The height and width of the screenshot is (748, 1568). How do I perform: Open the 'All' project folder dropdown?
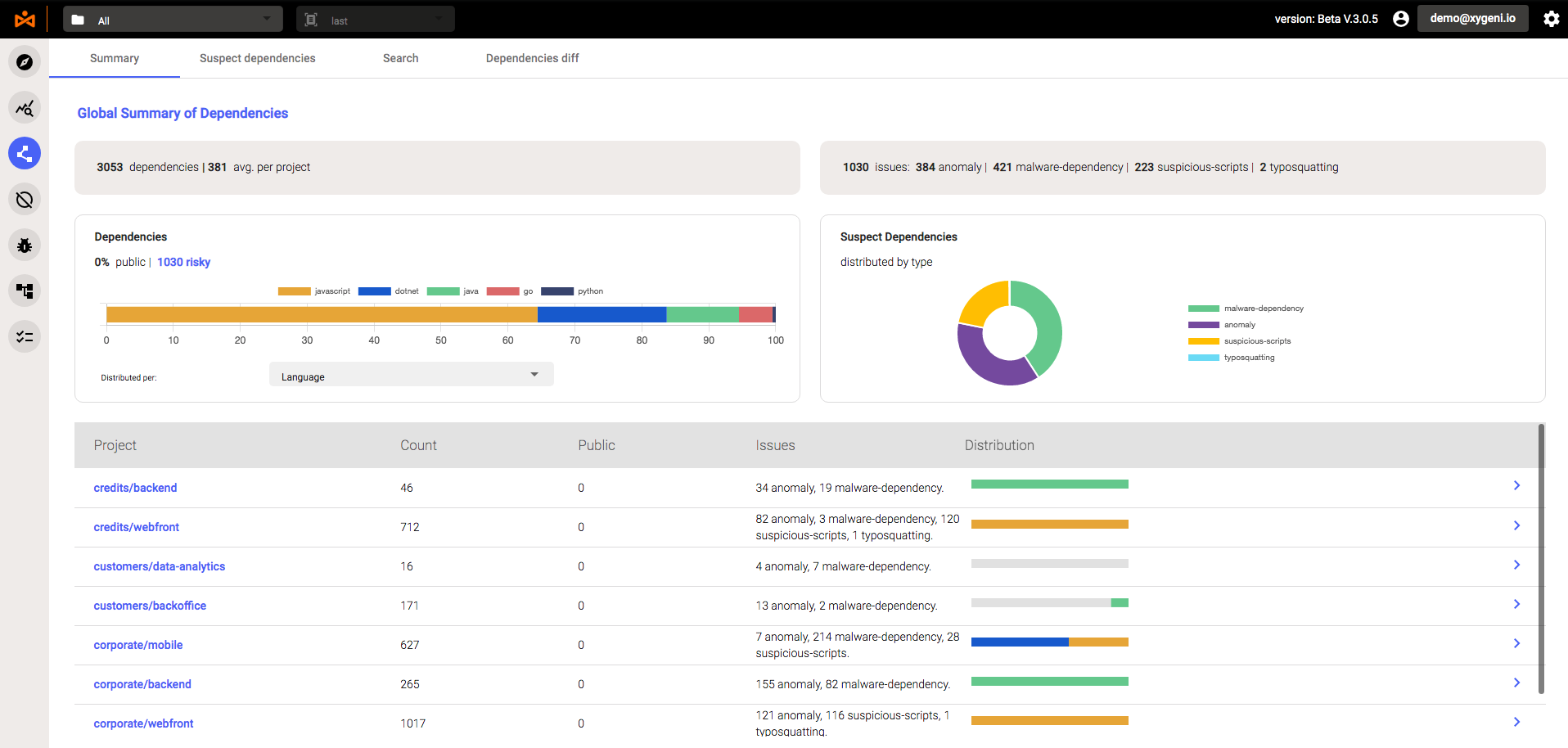click(173, 20)
